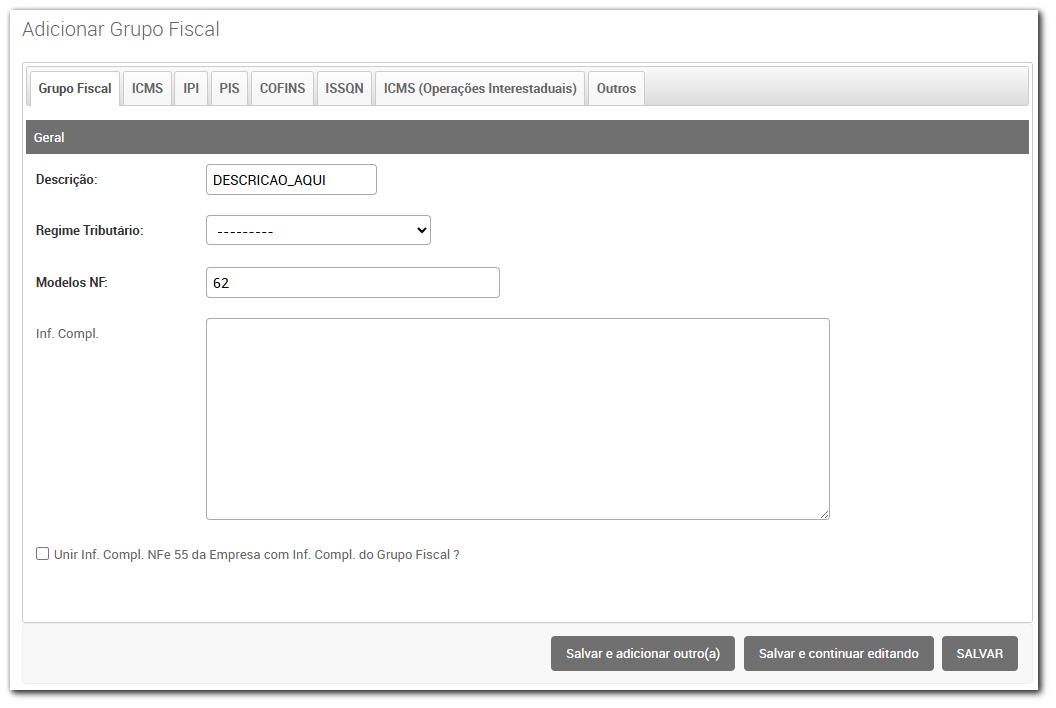Click the Modelos NF field label

(71, 282)
